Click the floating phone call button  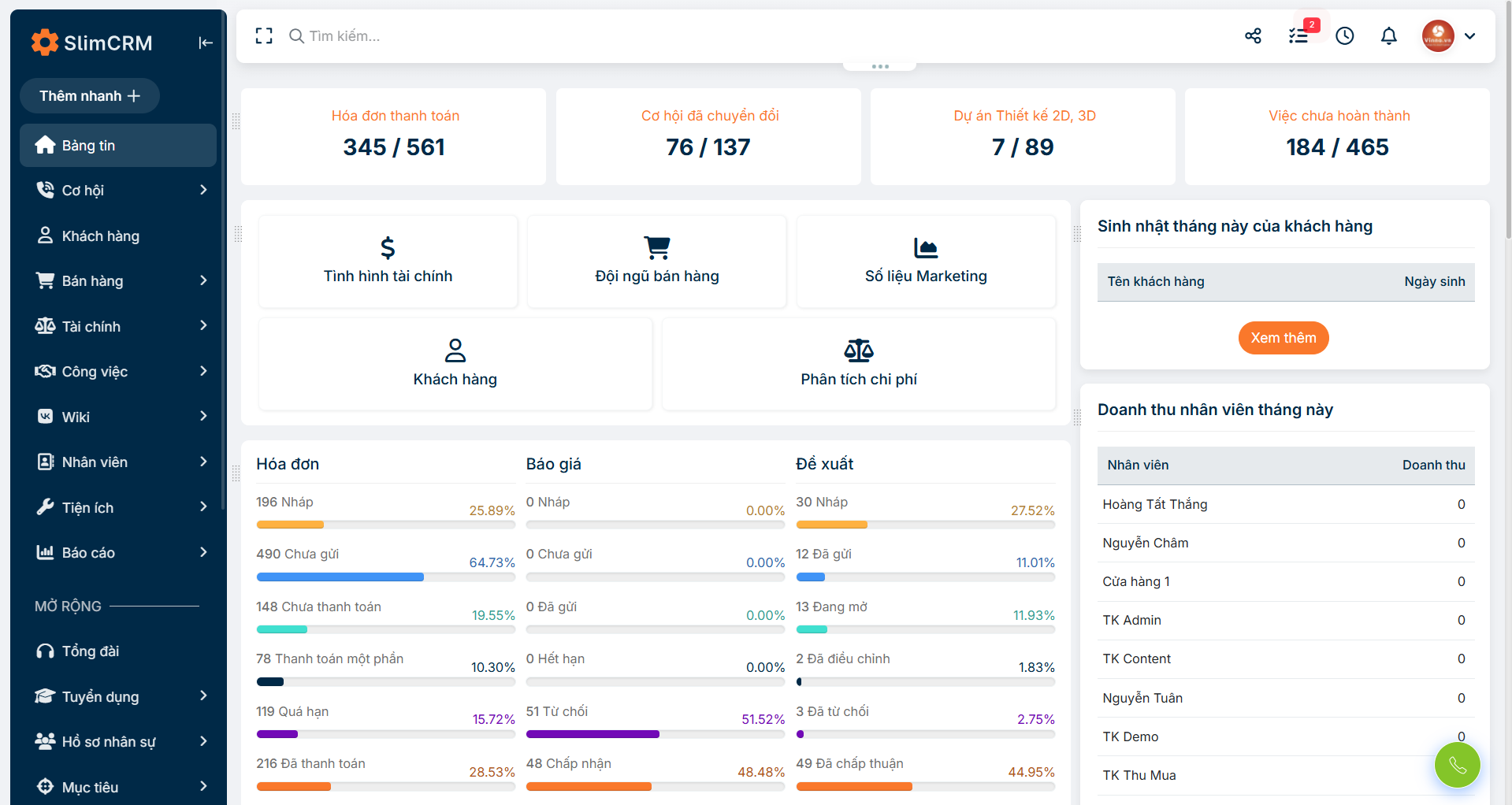click(1457, 765)
